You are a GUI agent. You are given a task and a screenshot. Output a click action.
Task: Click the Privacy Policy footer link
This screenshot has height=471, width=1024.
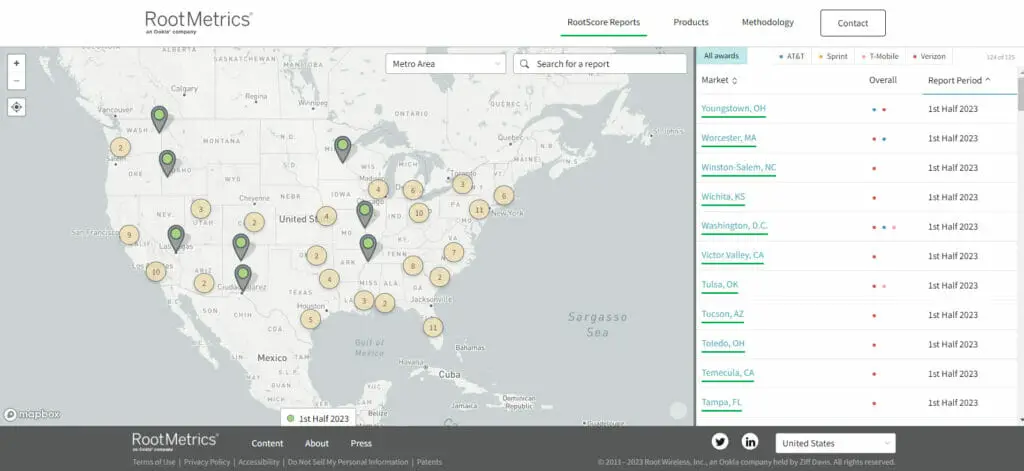207,462
